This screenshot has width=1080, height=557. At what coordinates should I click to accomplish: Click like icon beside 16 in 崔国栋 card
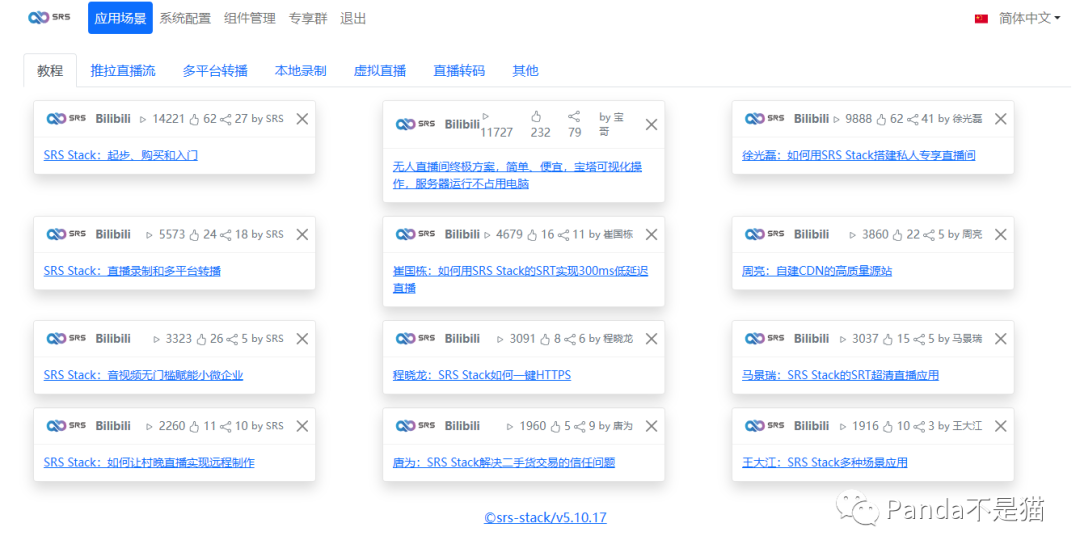[x=532, y=235]
